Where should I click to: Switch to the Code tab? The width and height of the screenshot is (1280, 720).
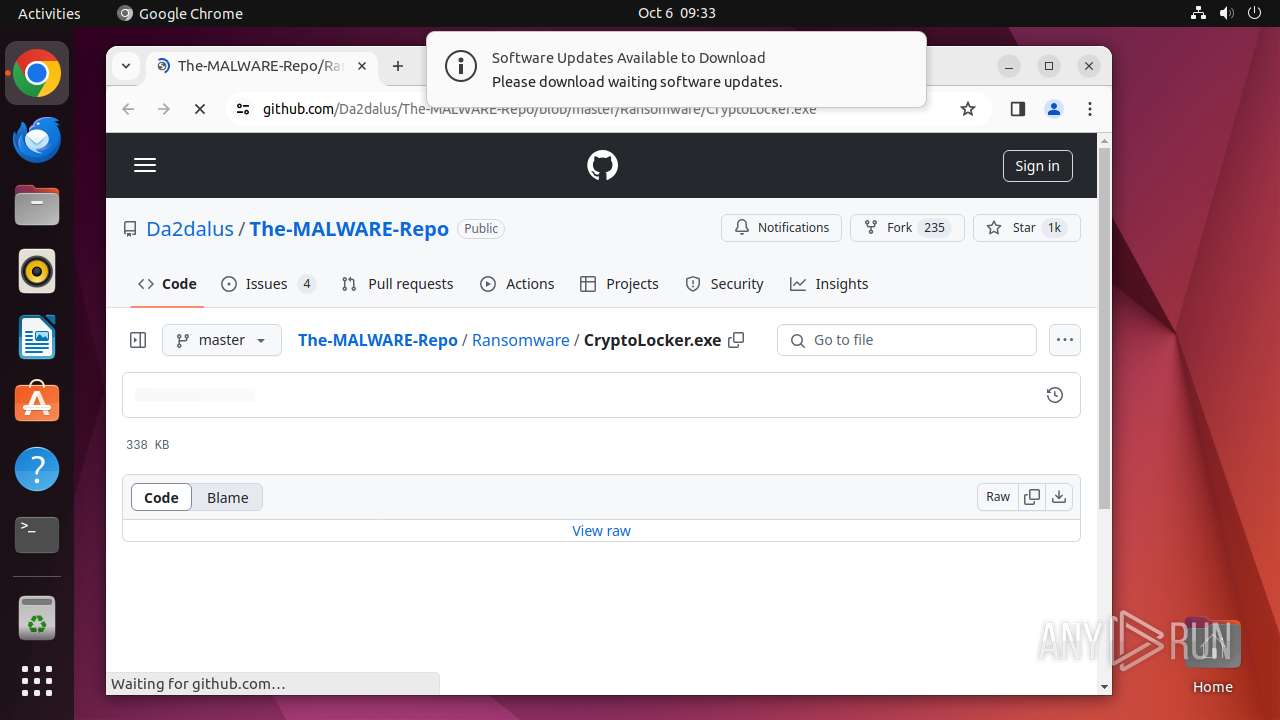point(167,284)
